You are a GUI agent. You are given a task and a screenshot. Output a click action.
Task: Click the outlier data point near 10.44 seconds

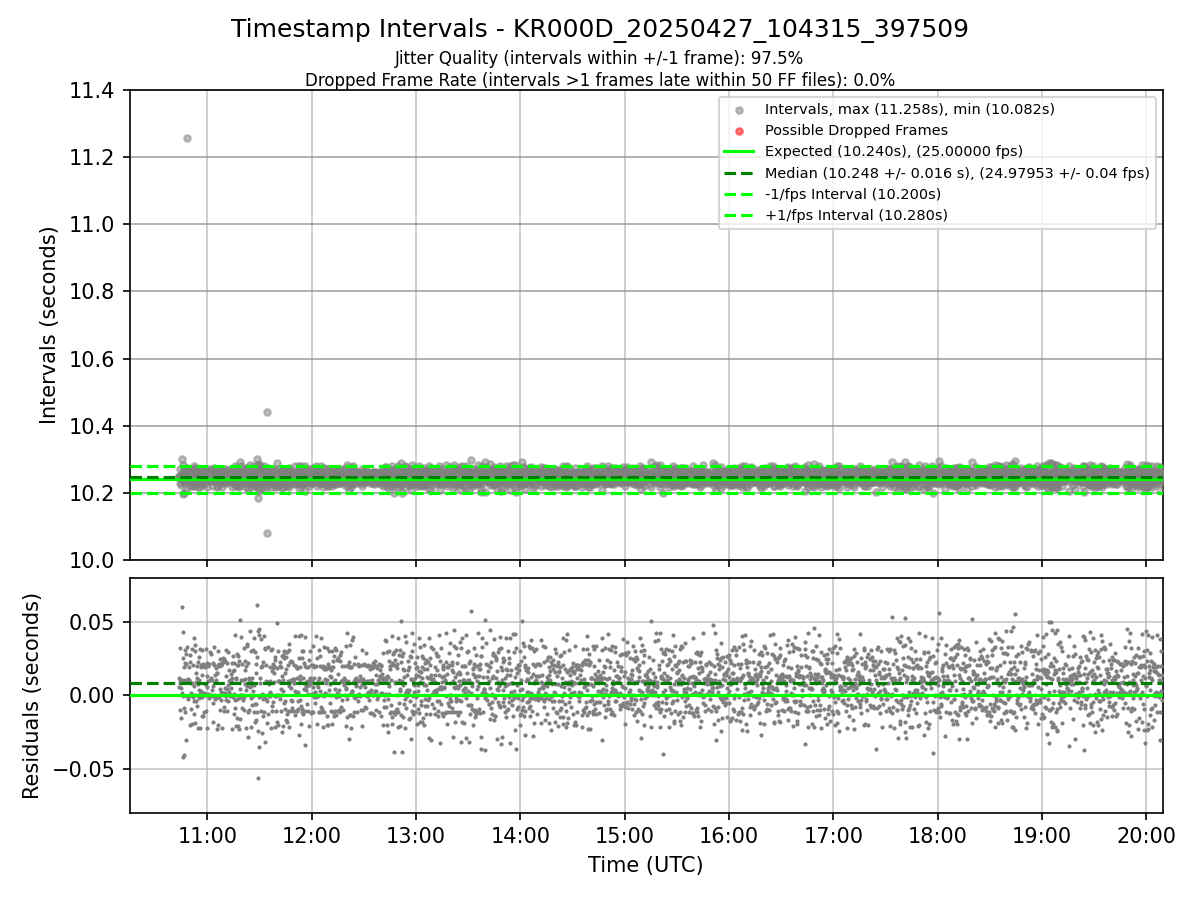(267, 412)
